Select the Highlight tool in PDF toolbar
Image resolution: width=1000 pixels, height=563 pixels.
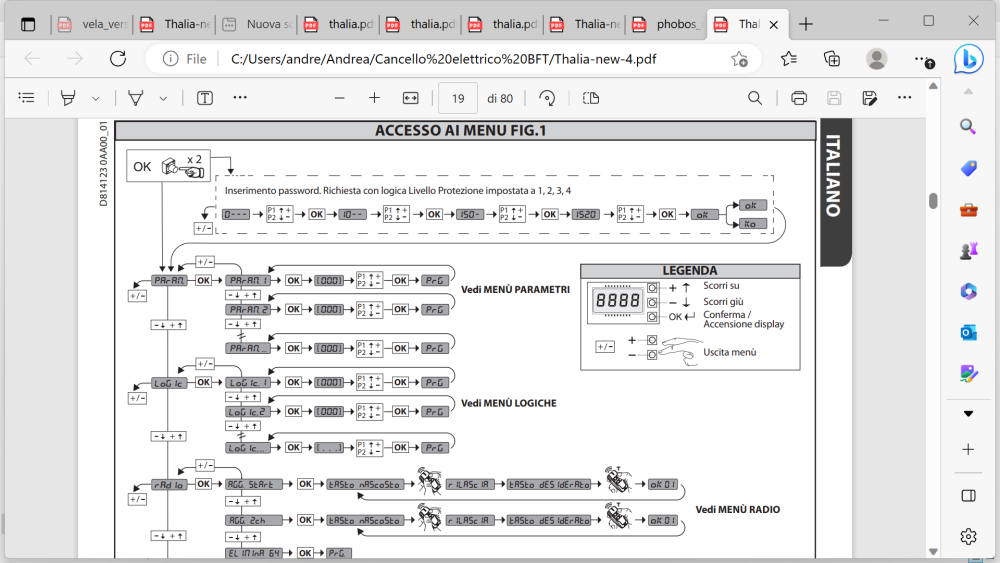point(68,98)
